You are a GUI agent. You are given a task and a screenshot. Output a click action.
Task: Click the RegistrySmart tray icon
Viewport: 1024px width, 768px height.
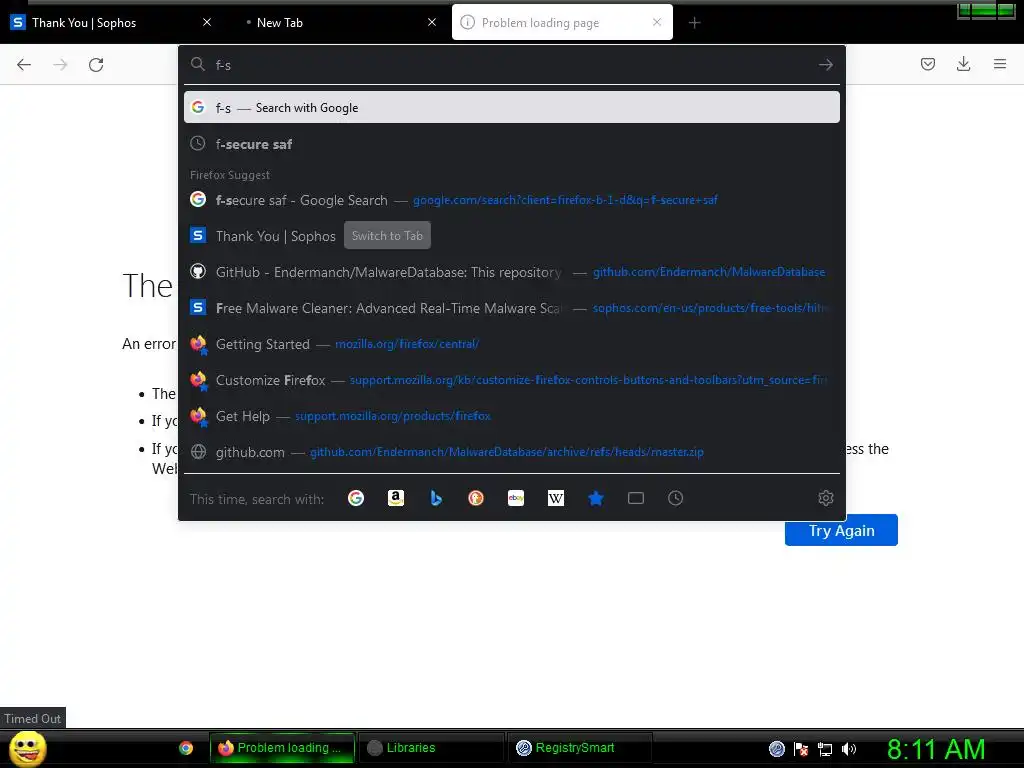776,749
